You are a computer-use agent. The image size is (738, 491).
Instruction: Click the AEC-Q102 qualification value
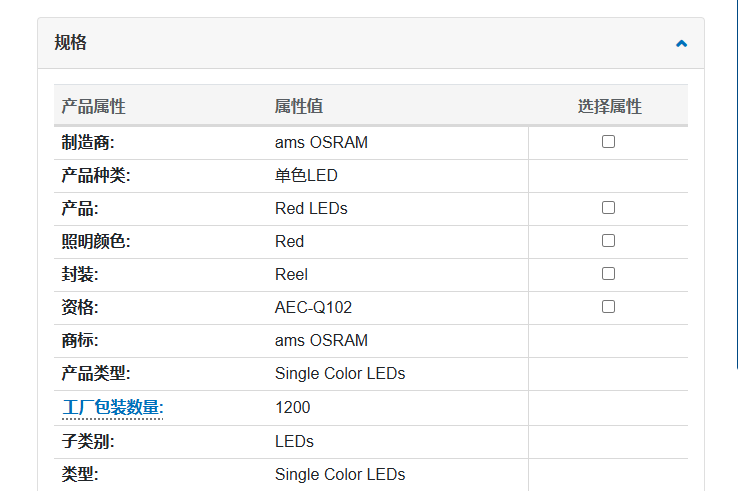click(313, 307)
